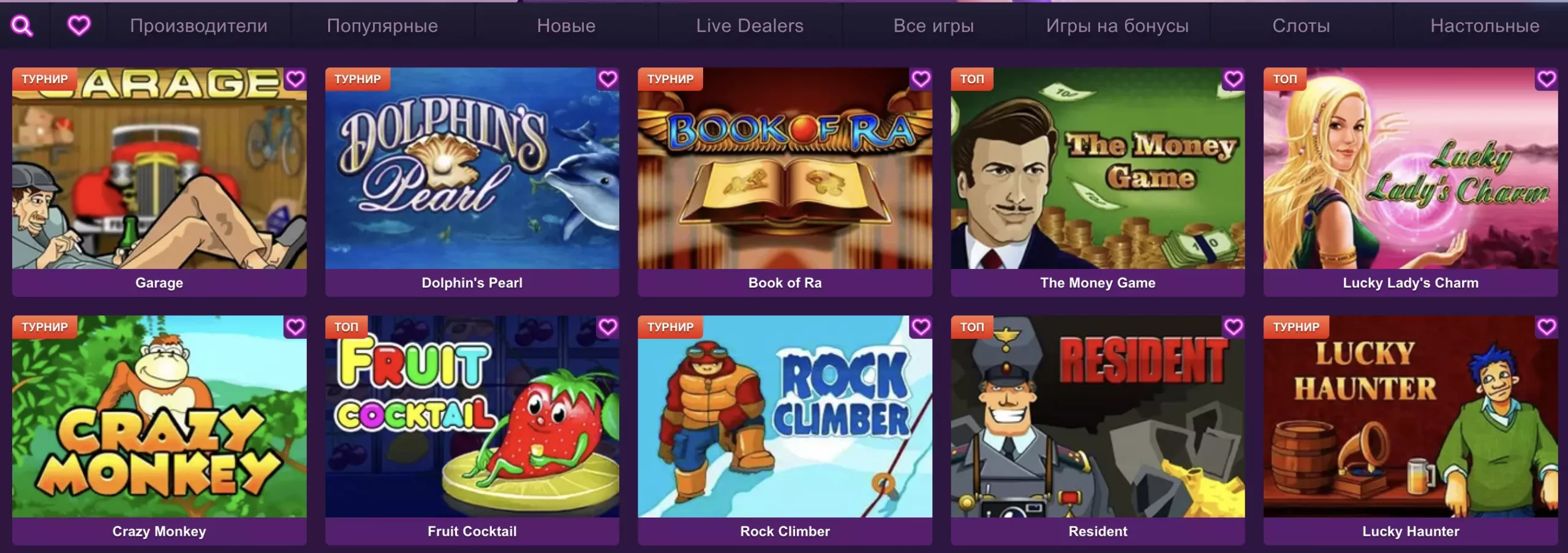Favorite the Lucky Haunter game
Screen dimensions: 1568x553
1547,328
